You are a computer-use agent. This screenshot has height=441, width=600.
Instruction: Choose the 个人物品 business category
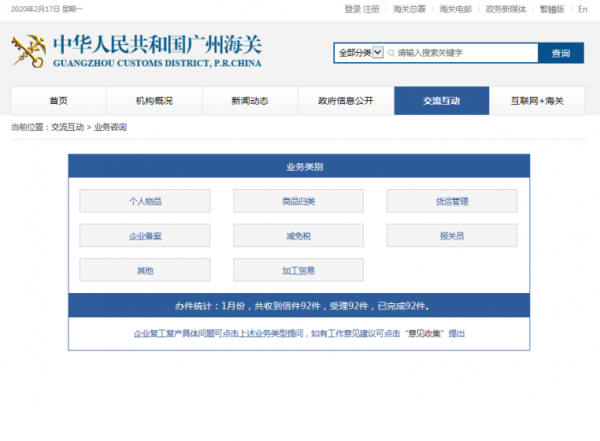(145, 201)
